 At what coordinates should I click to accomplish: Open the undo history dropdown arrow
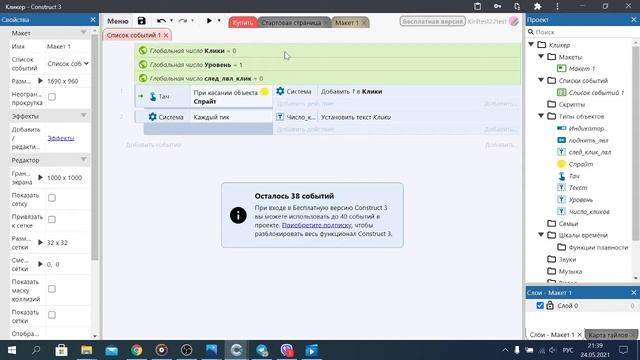click(x=171, y=20)
